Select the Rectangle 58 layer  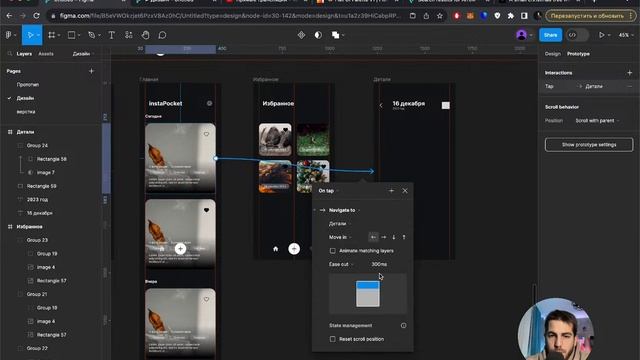point(51,159)
